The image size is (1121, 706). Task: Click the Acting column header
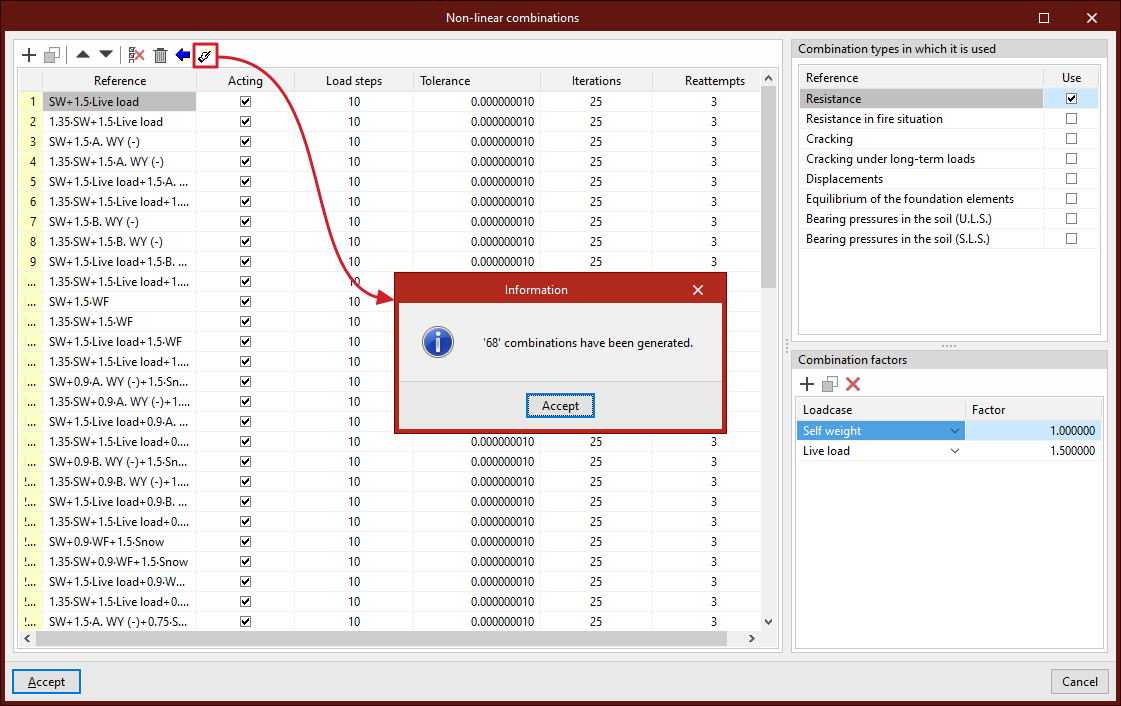(245, 81)
